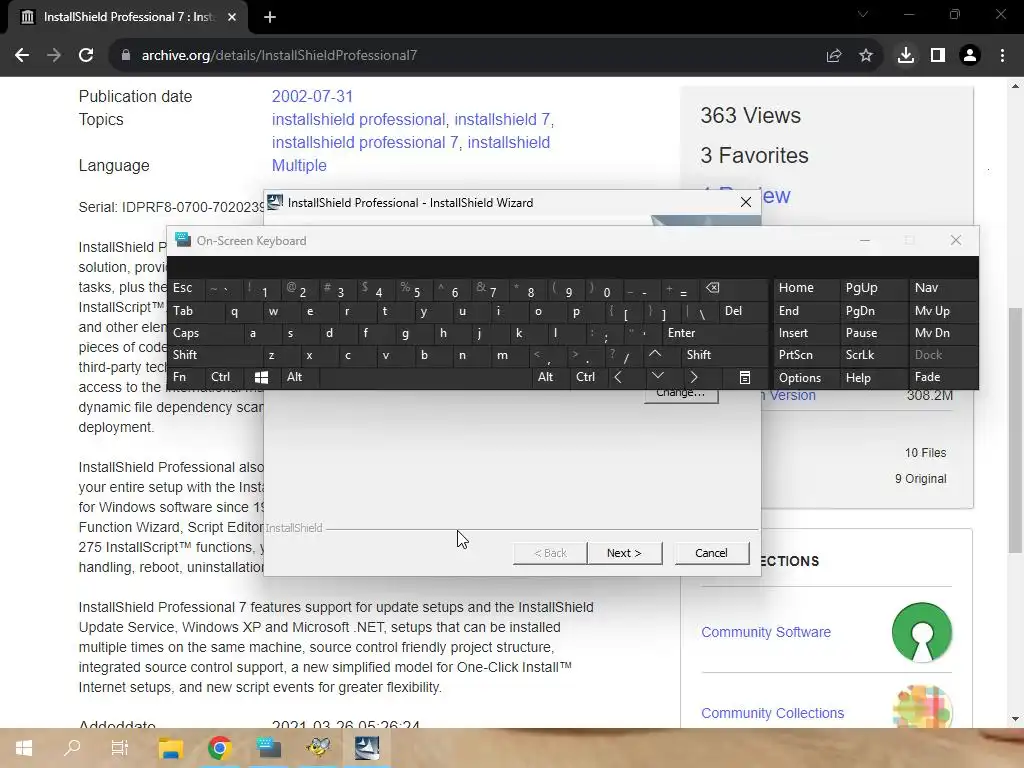Toggle the right Shift key on On-Screen Keyboard
Screen dimensions: 1024x768
[x=724, y=355]
